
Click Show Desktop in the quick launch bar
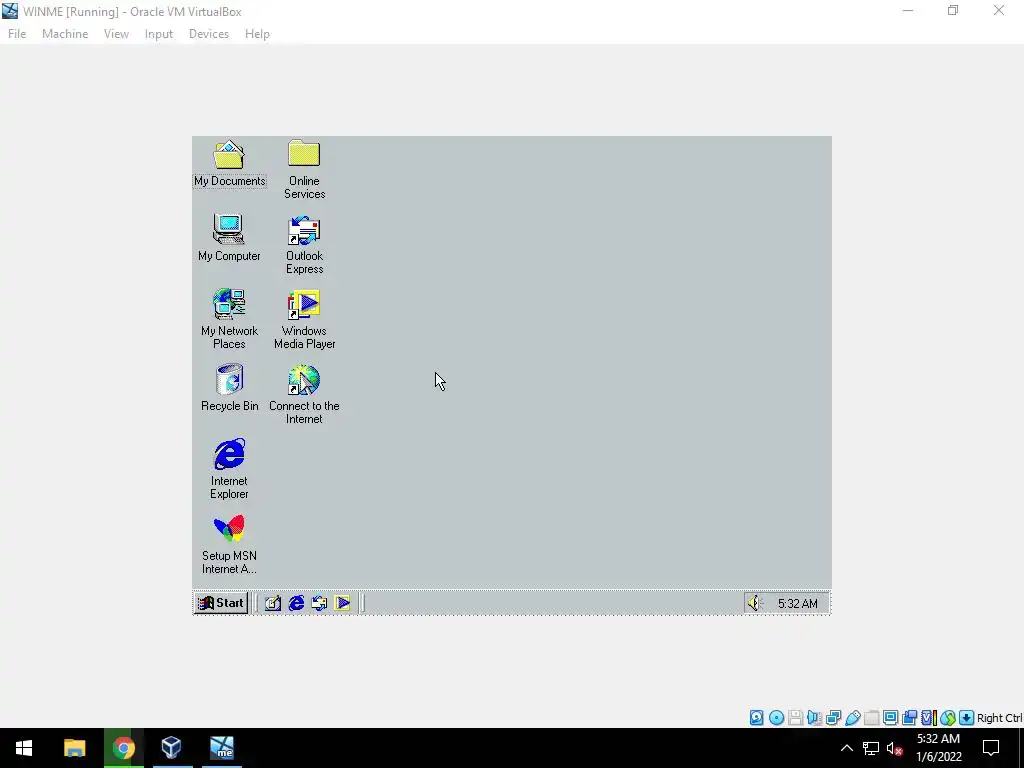[x=273, y=603]
